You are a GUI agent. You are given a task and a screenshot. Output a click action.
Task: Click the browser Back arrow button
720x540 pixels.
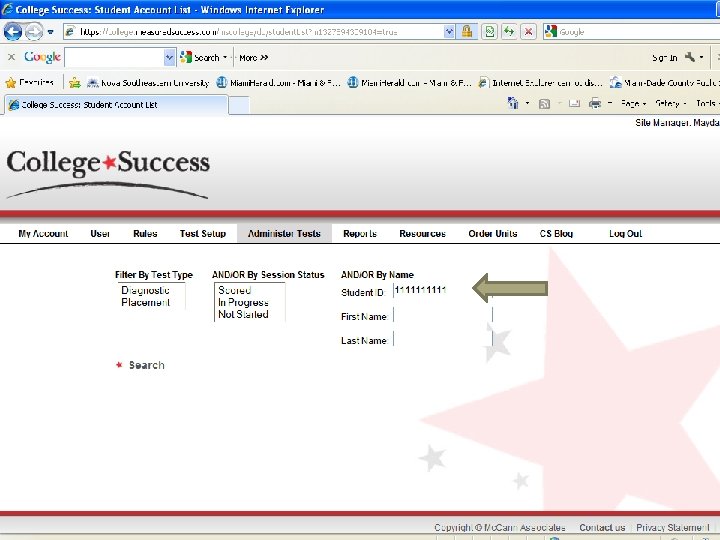pyautogui.click(x=12, y=32)
